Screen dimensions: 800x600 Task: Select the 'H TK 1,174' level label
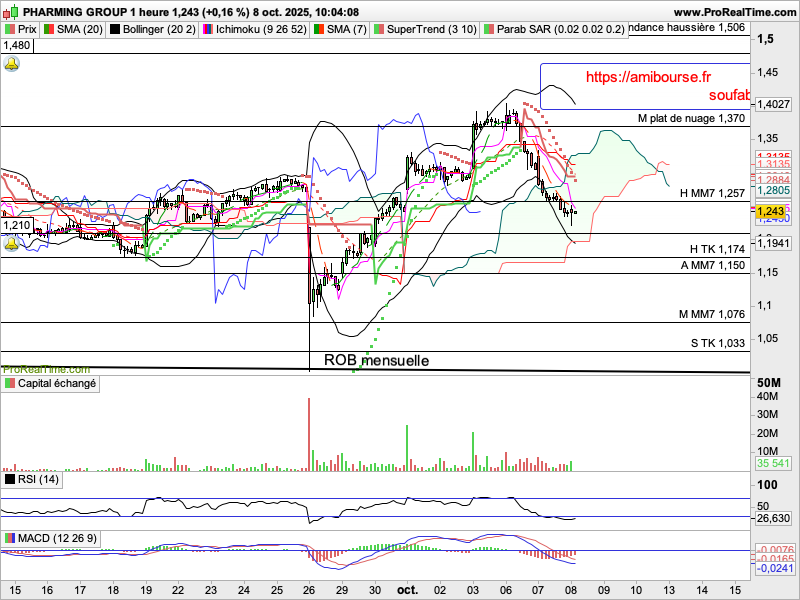tap(717, 249)
